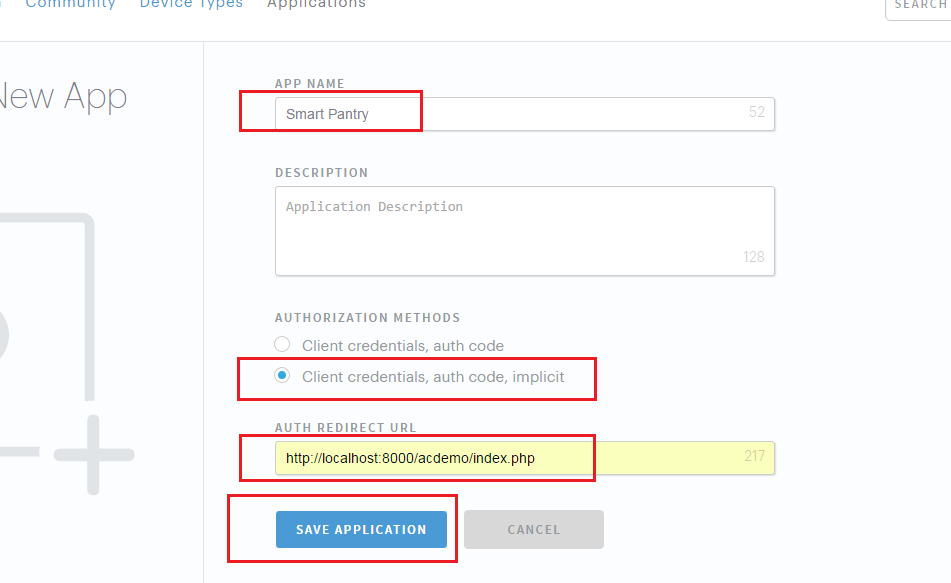951x583 pixels.
Task: Click the AUTHORIZATION METHODS section label
Action: click(x=368, y=318)
